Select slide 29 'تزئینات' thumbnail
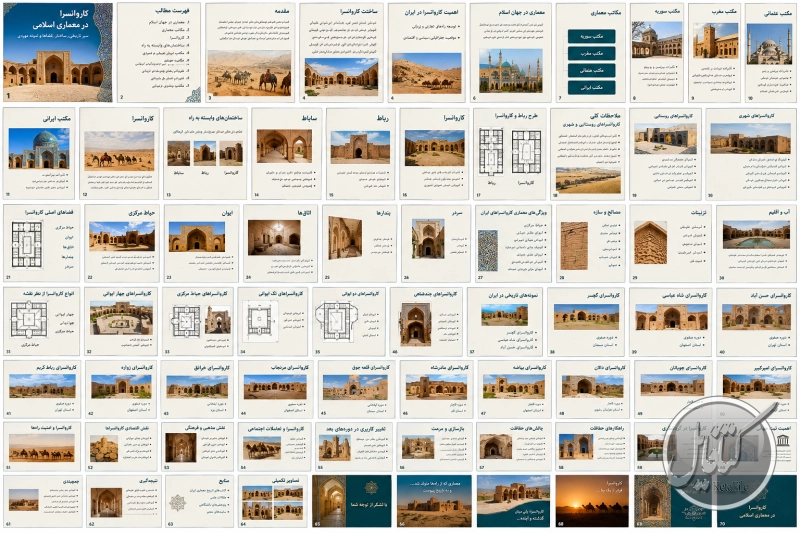The height and width of the screenshot is (533, 800). 670,243
